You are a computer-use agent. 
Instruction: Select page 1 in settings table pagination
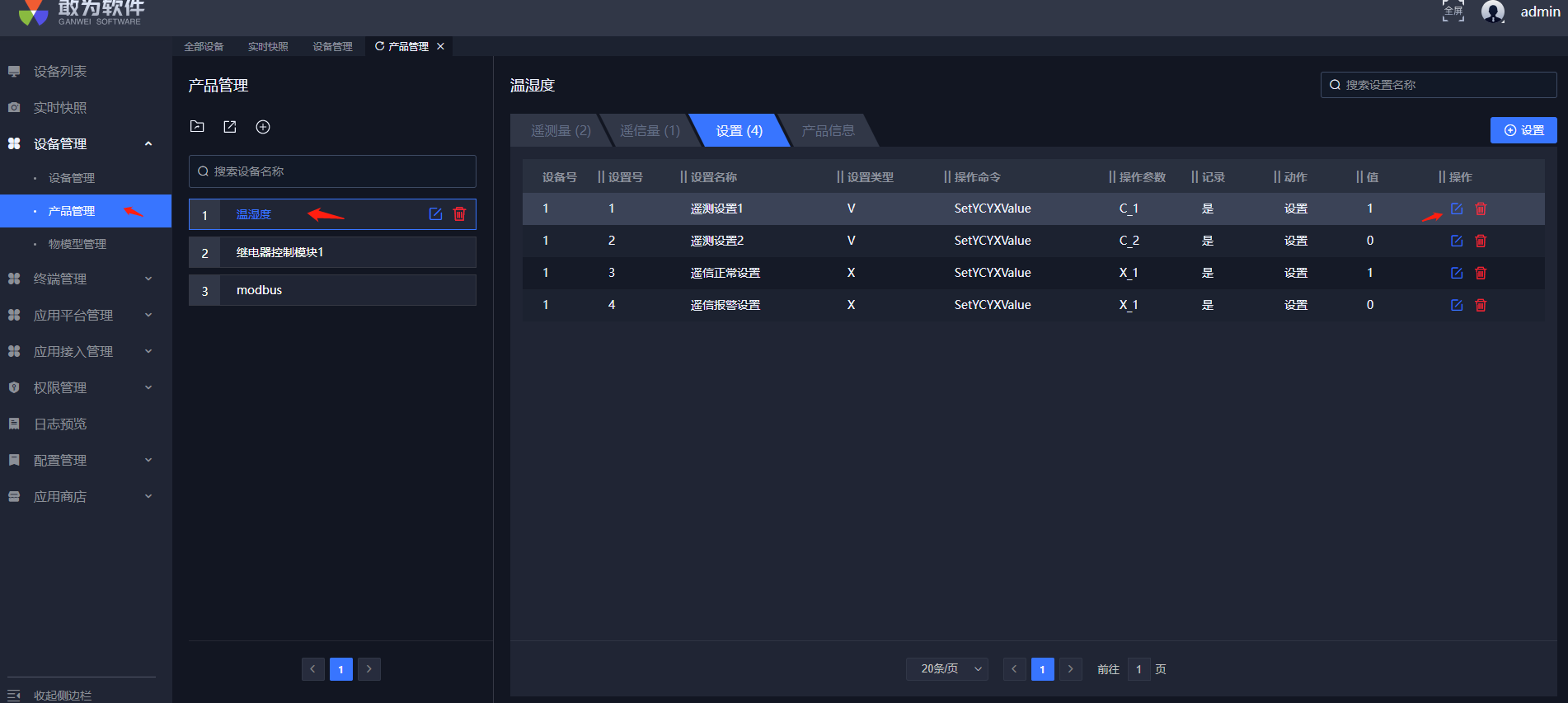click(1043, 669)
